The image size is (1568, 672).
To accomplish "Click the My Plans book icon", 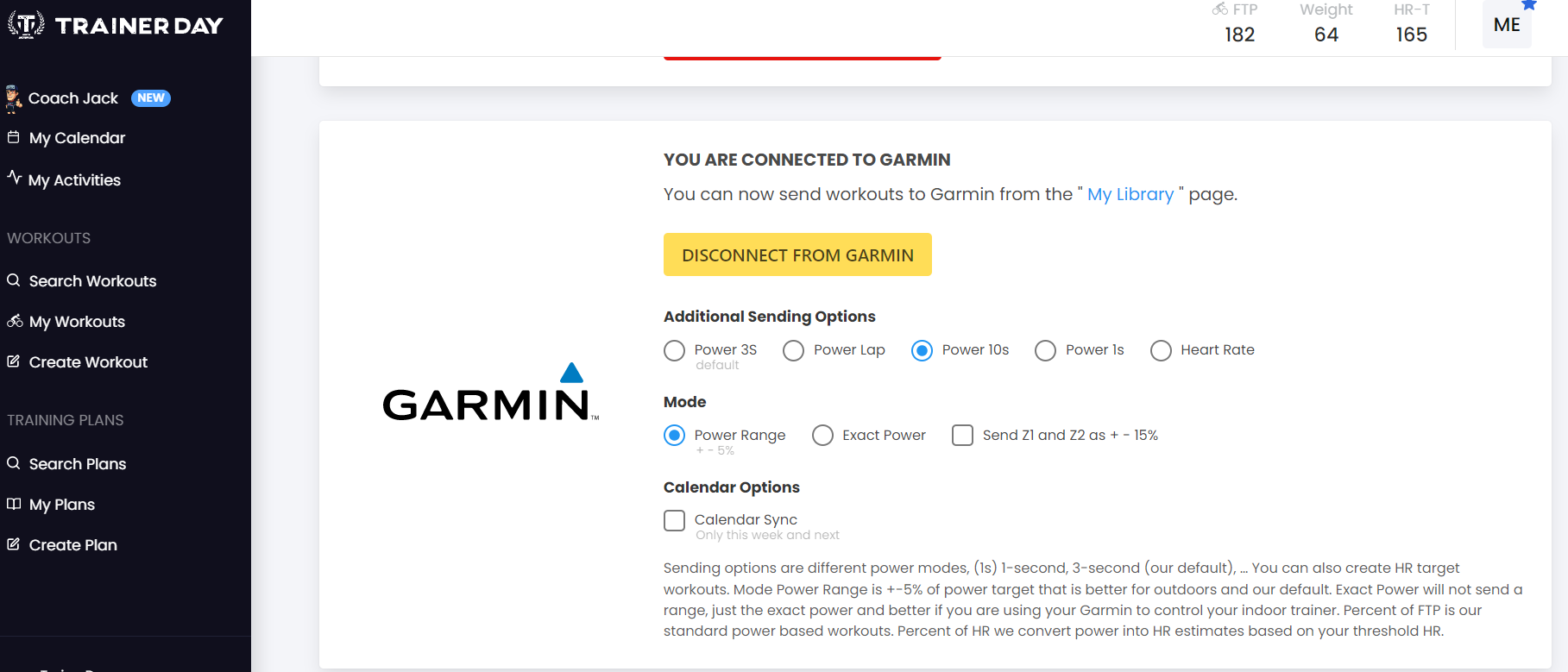I will [x=14, y=504].
